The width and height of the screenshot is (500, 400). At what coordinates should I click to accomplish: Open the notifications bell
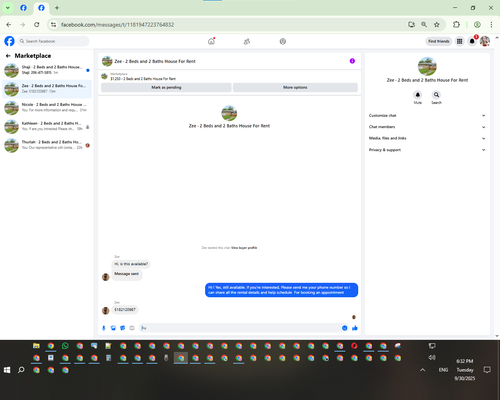[x=472, y=41]
